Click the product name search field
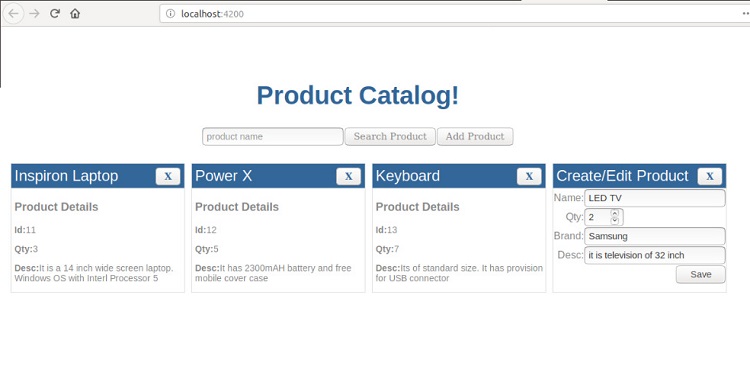 pos(273,136)
